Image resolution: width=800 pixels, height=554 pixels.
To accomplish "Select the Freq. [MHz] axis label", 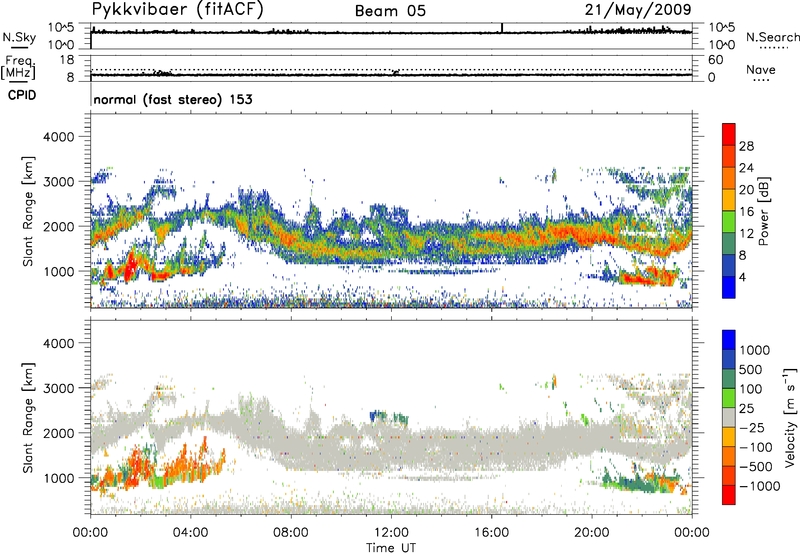I will [18, 67].
